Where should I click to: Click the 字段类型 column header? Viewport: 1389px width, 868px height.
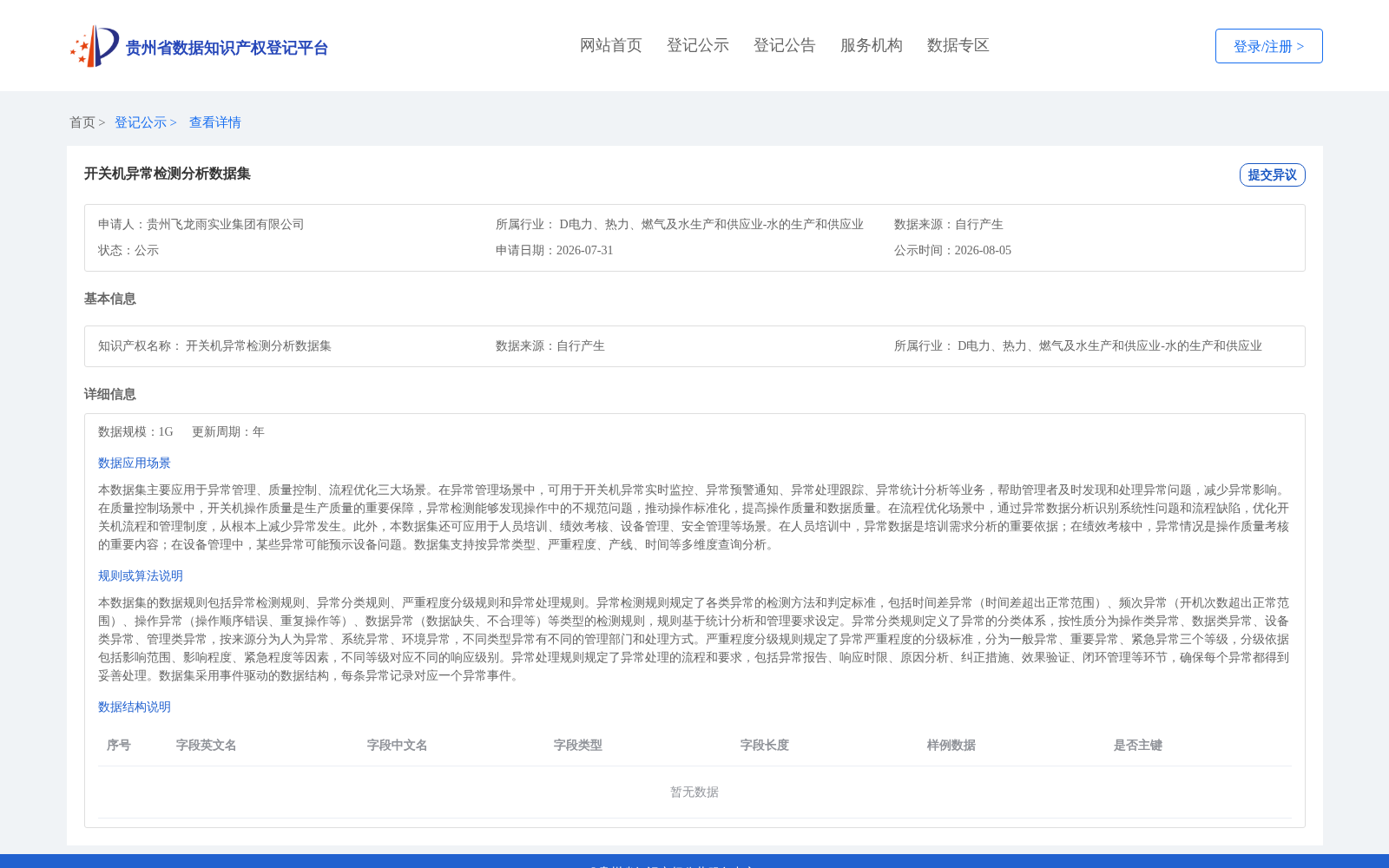pyautogui.click(x=578, y=745)
